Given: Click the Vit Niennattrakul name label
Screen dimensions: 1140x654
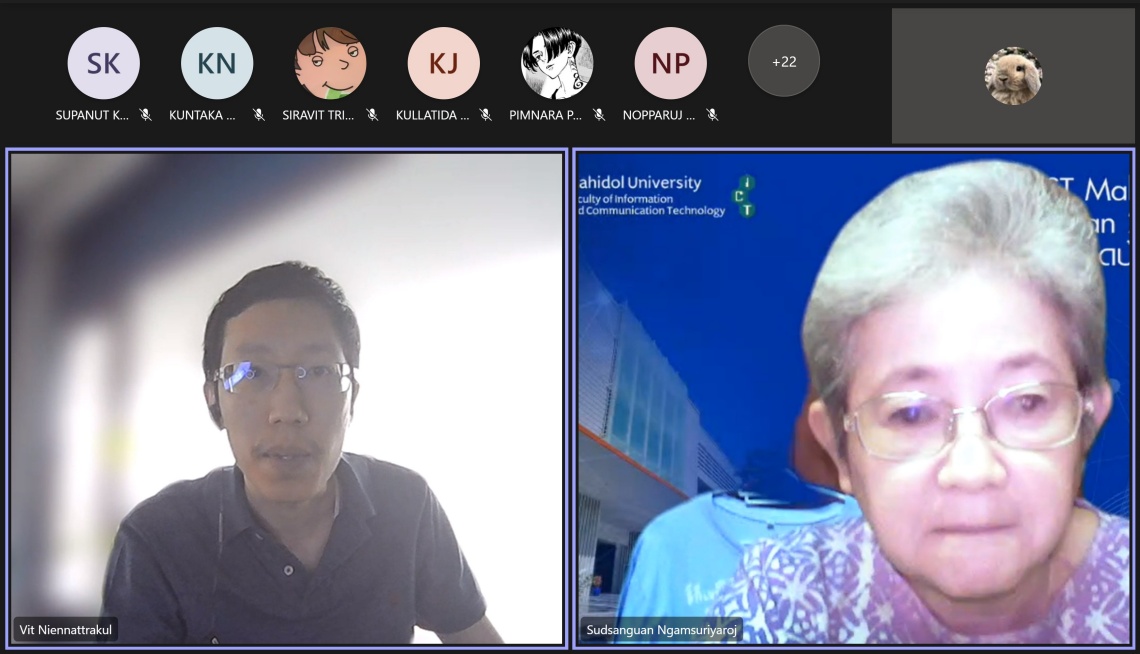Looking at the screenshot, I should pyautogui.click(x=66, y=630).
